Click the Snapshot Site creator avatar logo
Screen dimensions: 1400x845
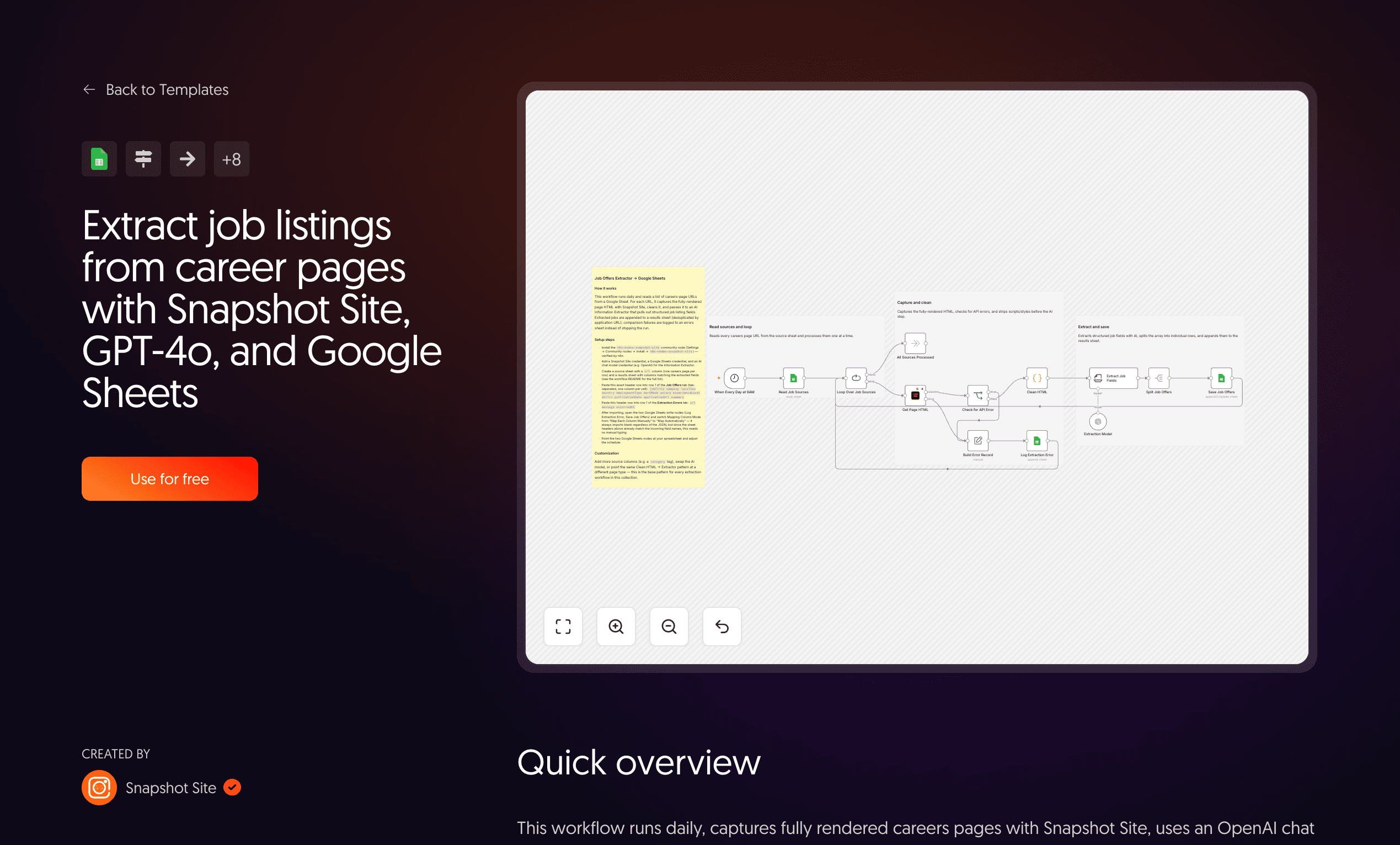tap(99, 788)
